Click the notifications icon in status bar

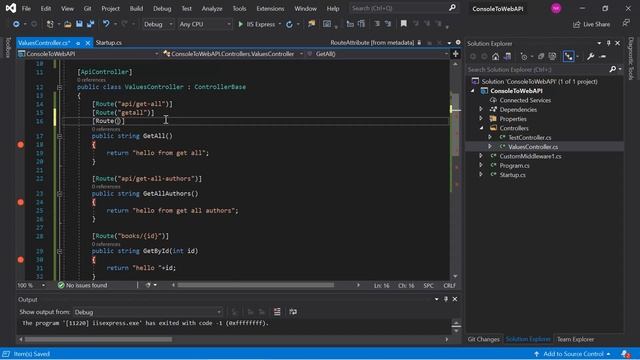(x=625, y=354)
